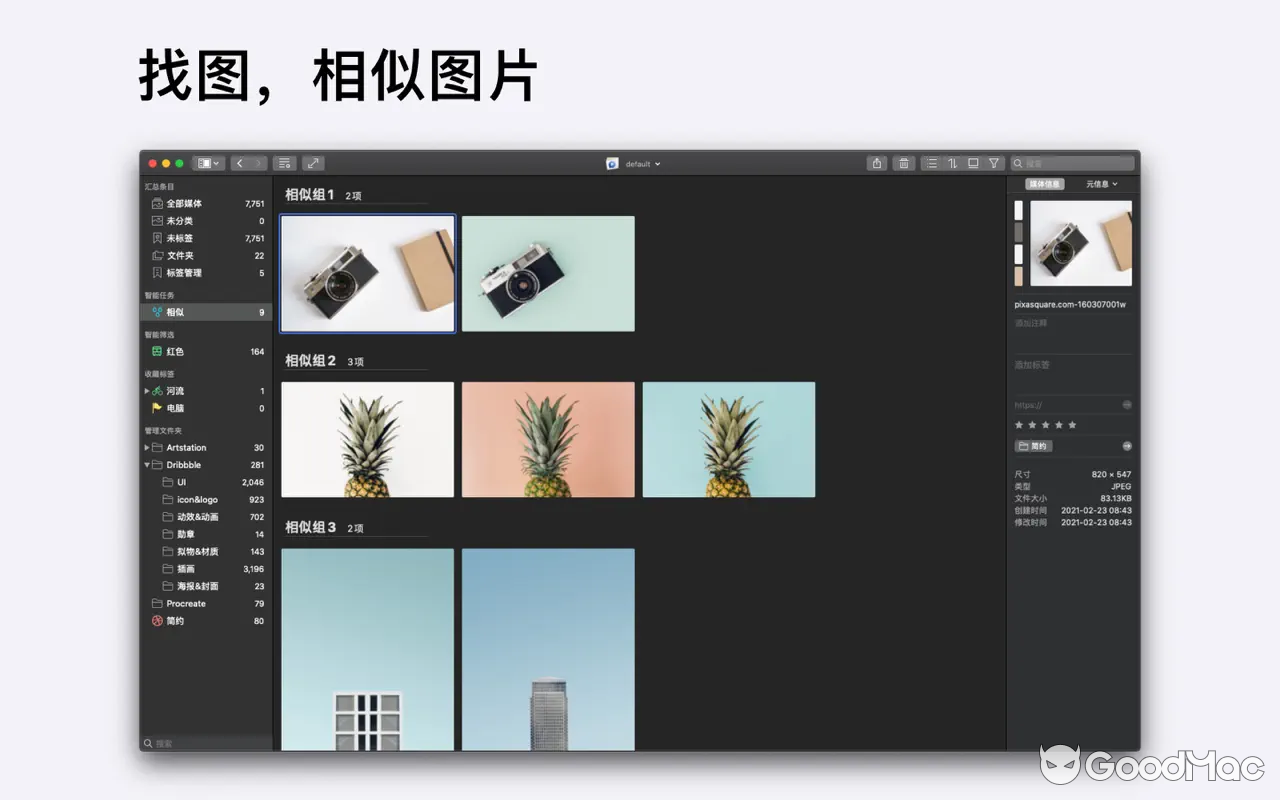Click the sort order icon in the toolbar
The height and width of the screenshot is (800, 1280).
[951, 163]
